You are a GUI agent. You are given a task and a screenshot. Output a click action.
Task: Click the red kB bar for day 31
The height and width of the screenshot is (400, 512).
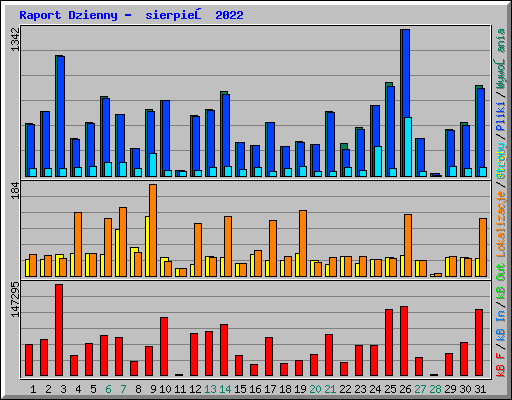[479, 343]
